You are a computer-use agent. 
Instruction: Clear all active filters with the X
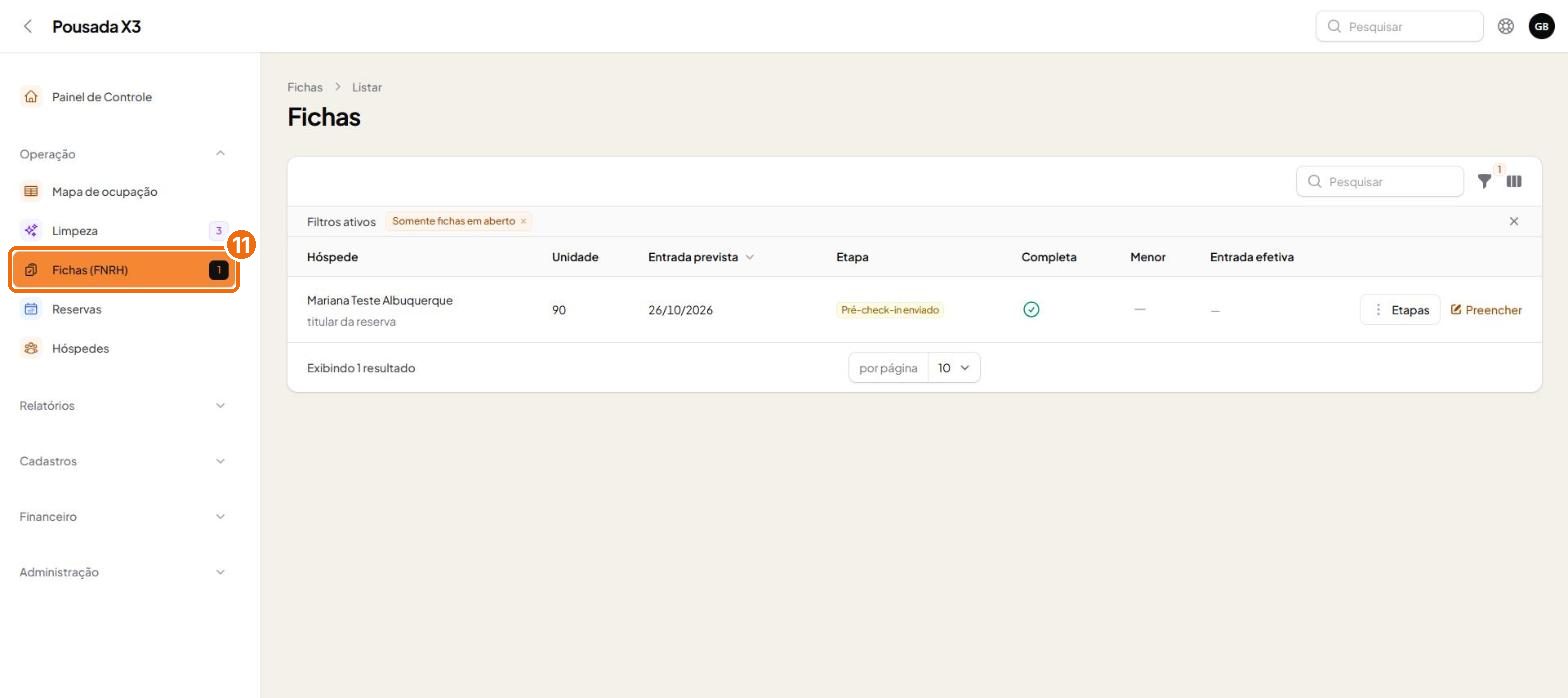1513,222
